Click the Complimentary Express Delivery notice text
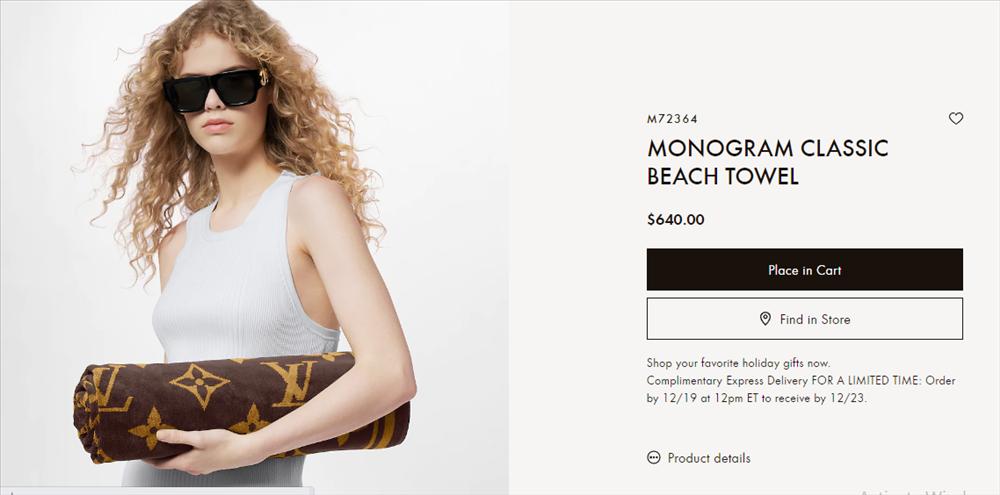This screenshot has height=495, width=1000. [x=801, y=389]
